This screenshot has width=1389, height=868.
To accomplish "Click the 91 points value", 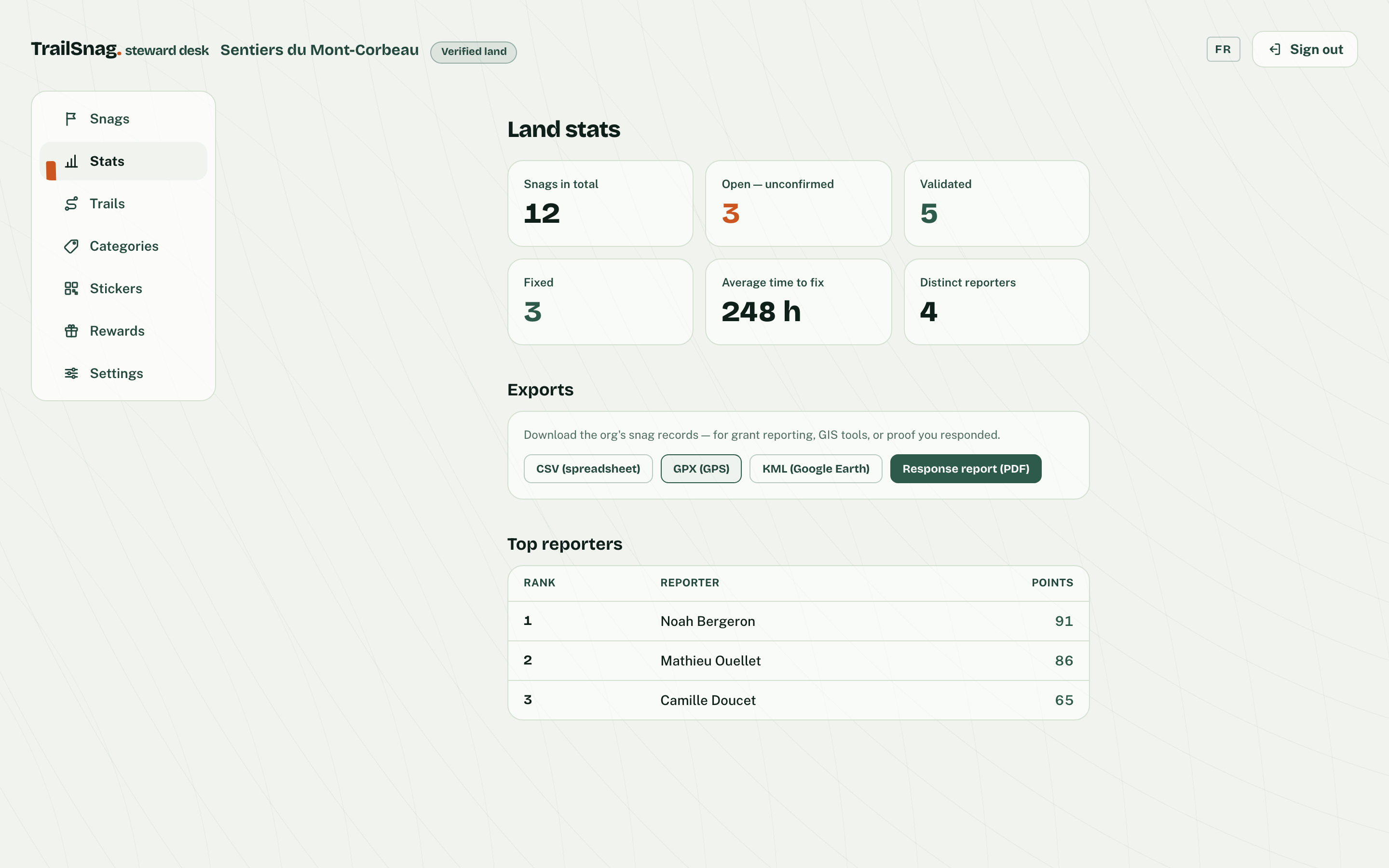I will click(x=1063, y=621).
